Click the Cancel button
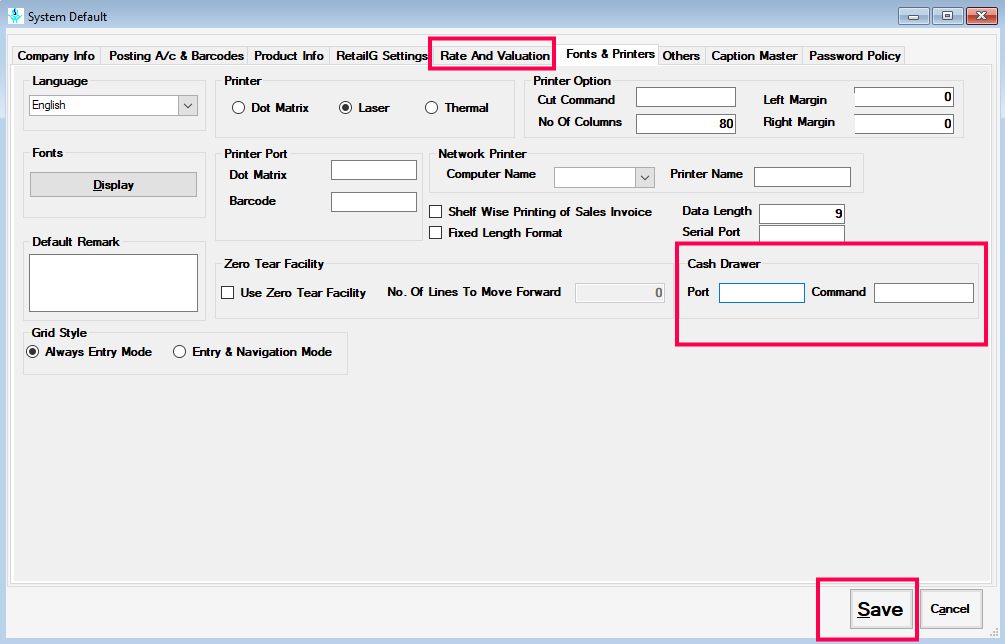This screenshot has width=1005, height=644. (x=950, y=609)
